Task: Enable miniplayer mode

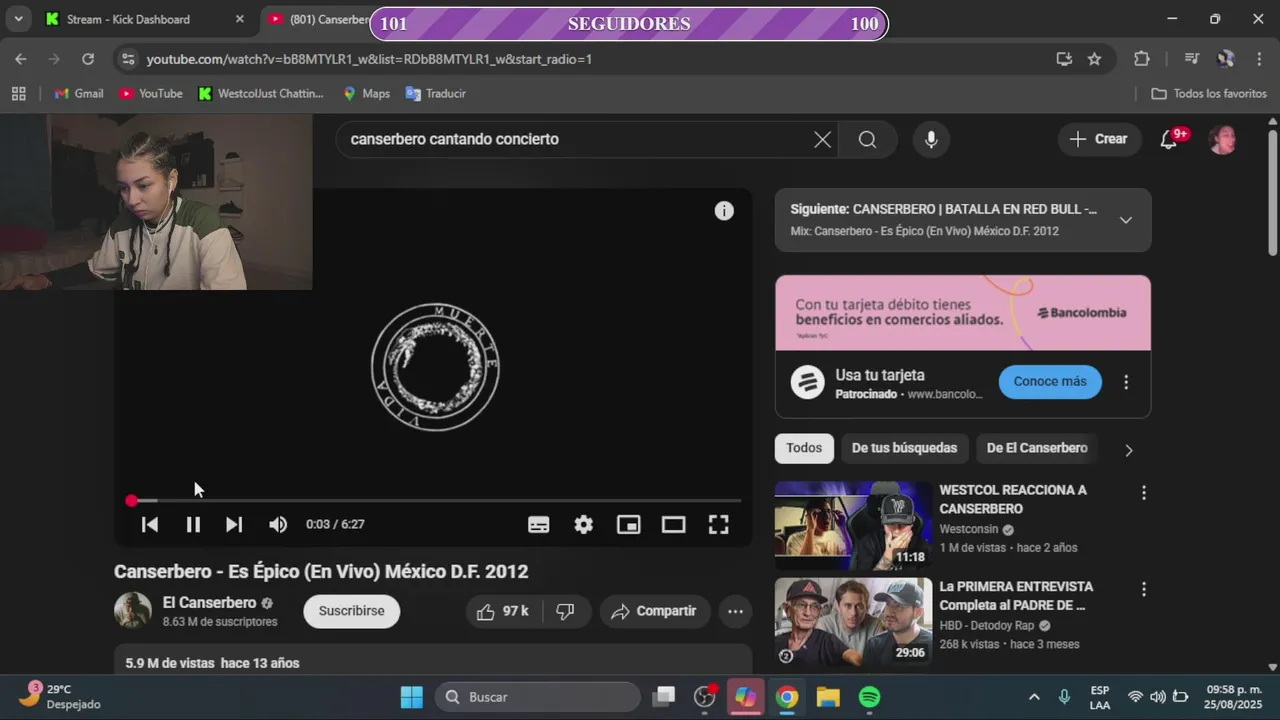Action: 629,524
